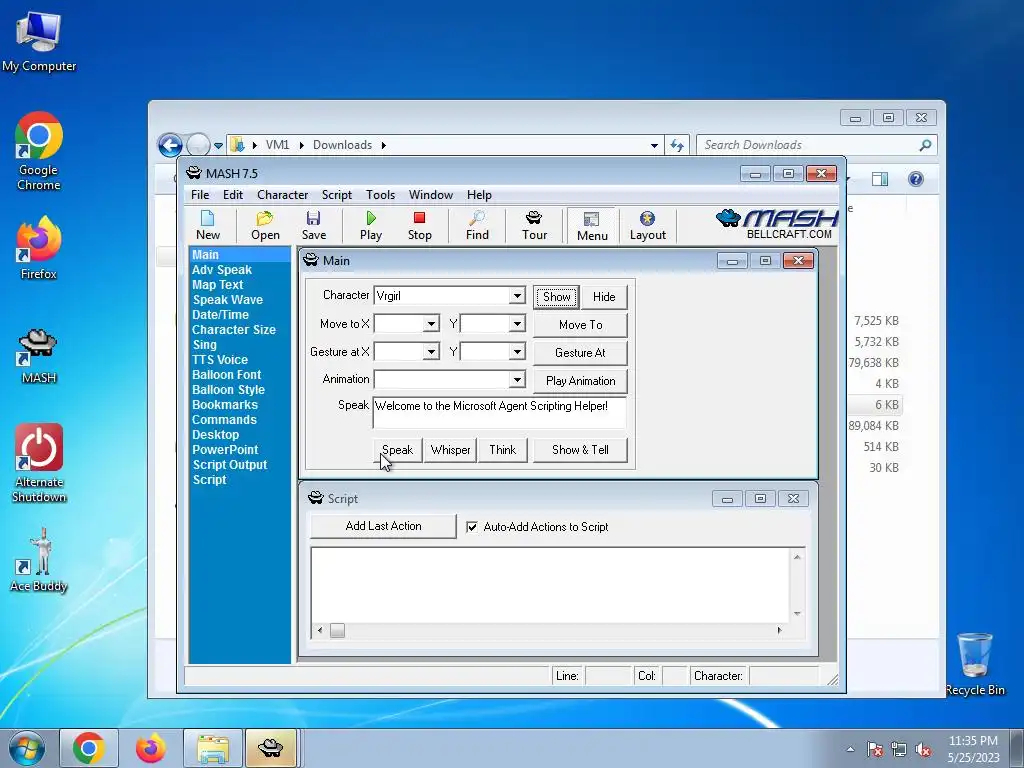Stop playback with red Stop icon
This screenshot has width=1024, height=768.
point(419,225)
